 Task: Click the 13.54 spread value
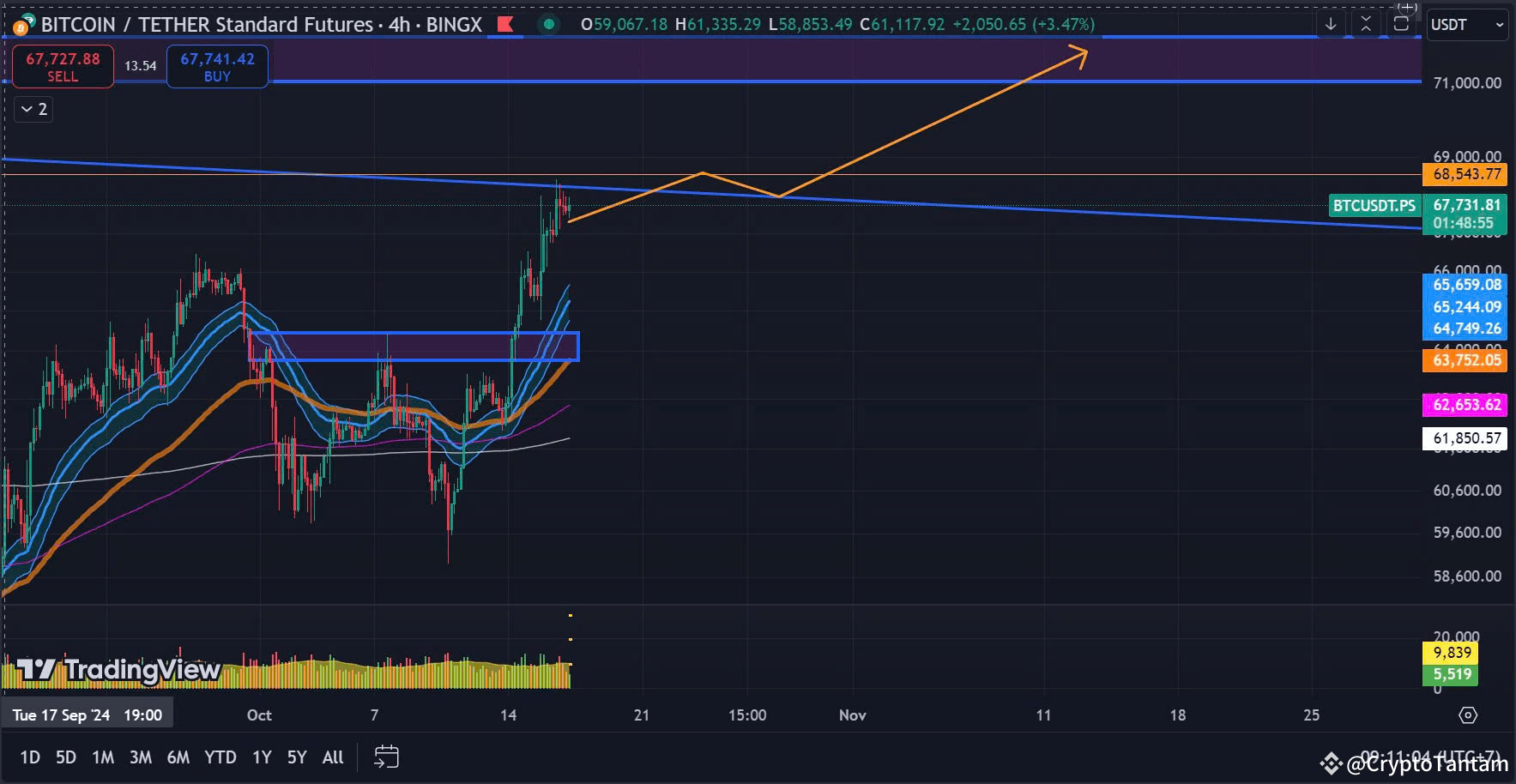coord(140,66)
